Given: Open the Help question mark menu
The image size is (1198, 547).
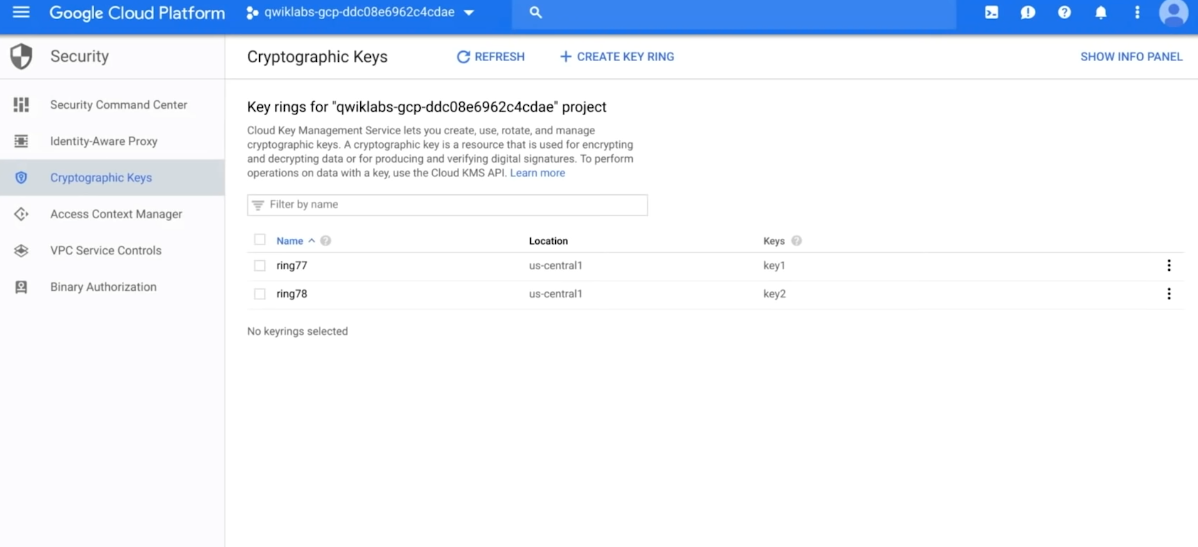Looking at the screenshot, I should coord(1064,12).
